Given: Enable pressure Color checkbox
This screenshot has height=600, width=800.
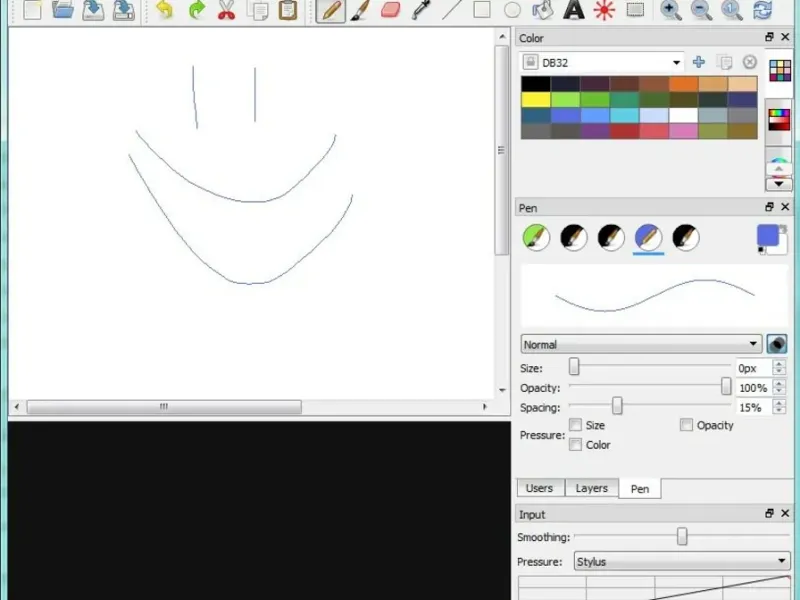Looking at the screenshot, I should coord(576,445).
